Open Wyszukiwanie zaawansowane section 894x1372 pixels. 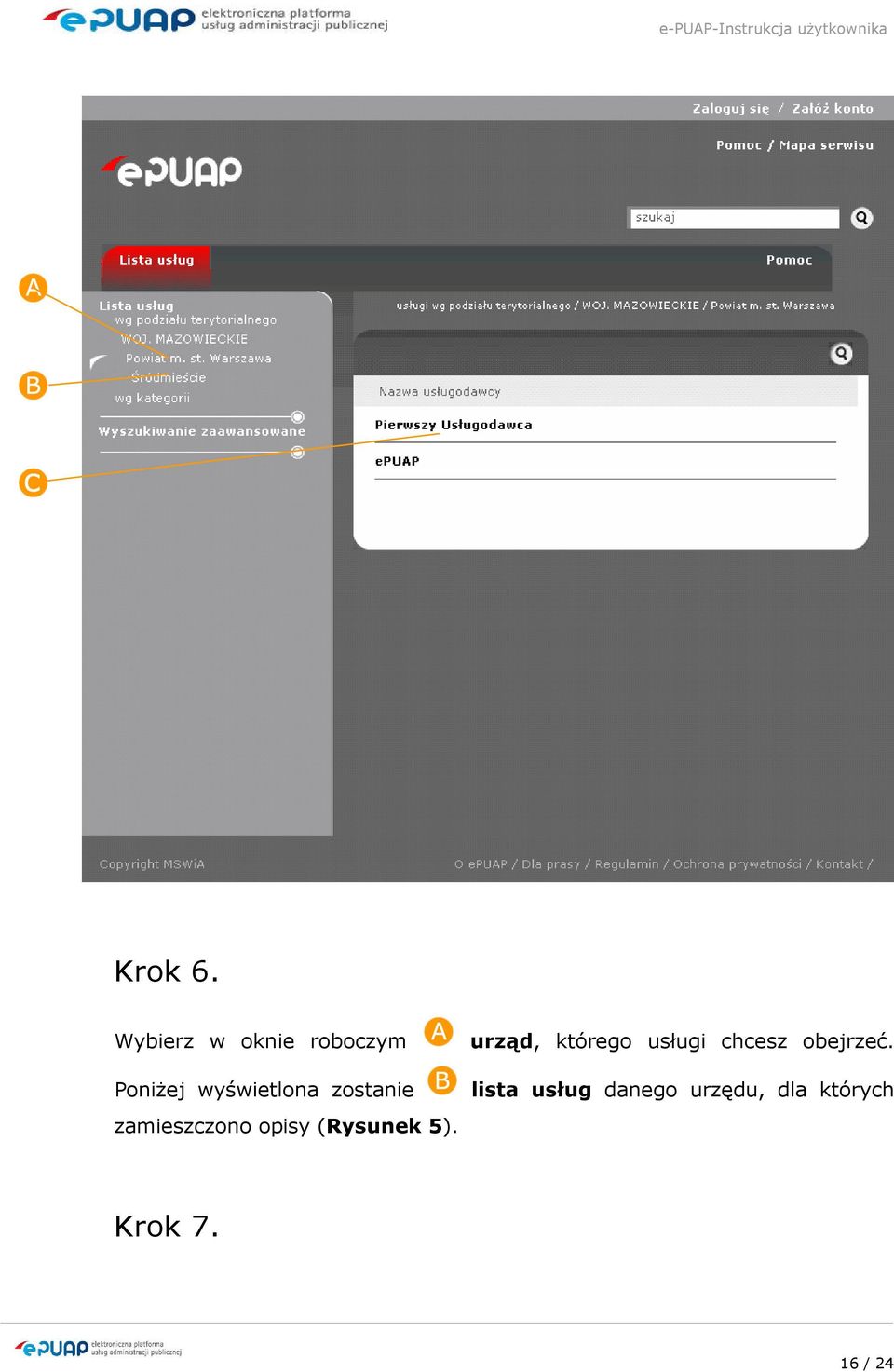pyautogui.click(x=202, y=431)
